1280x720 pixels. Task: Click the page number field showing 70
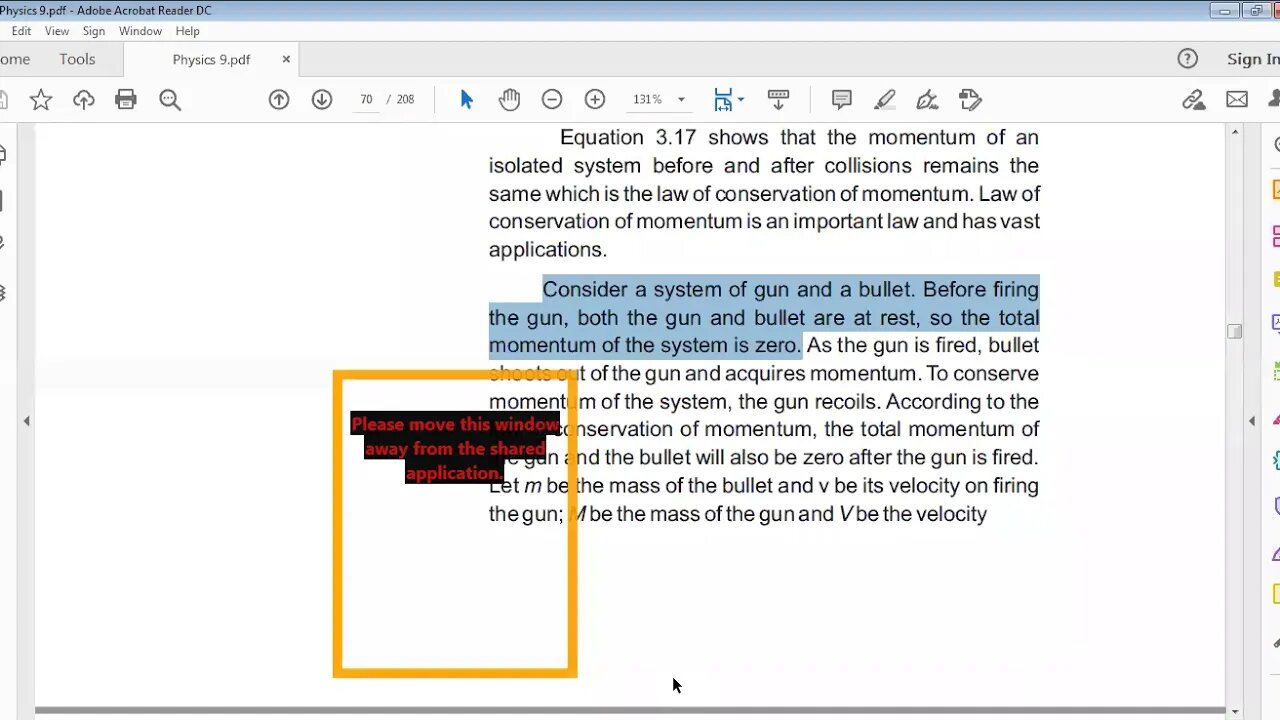(366, 99)
